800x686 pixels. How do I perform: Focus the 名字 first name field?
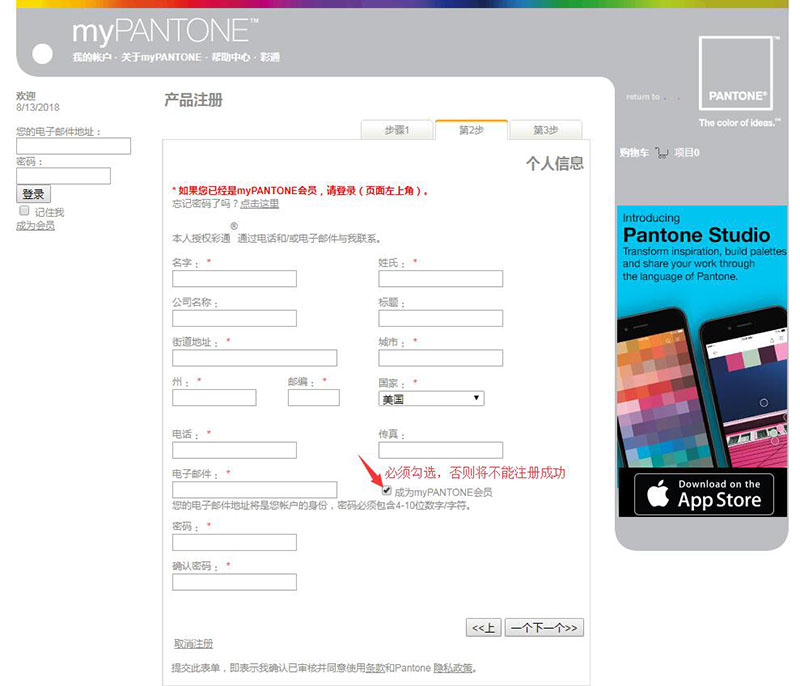(x=234, y=279)
